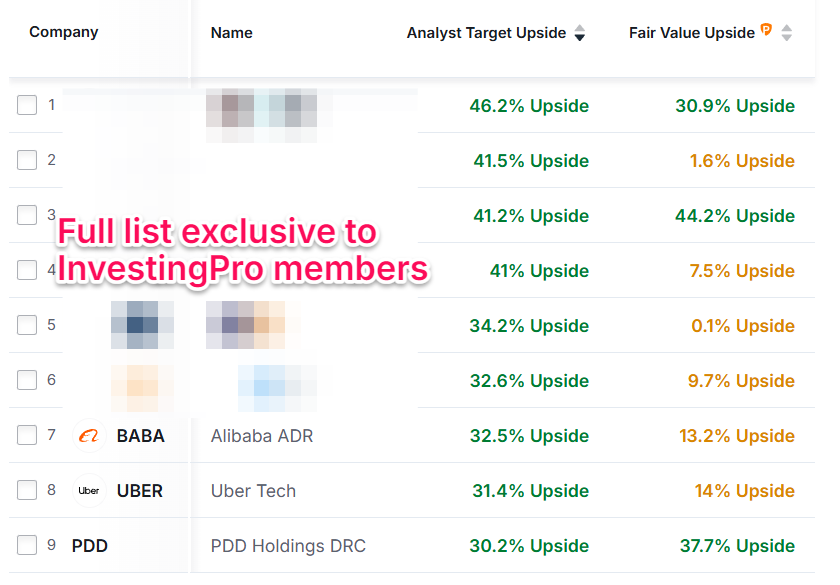This screenshot has height=585, width=840.
Task: Click the Alibaba logo icon beside BABA
Action: click(90, 435)
